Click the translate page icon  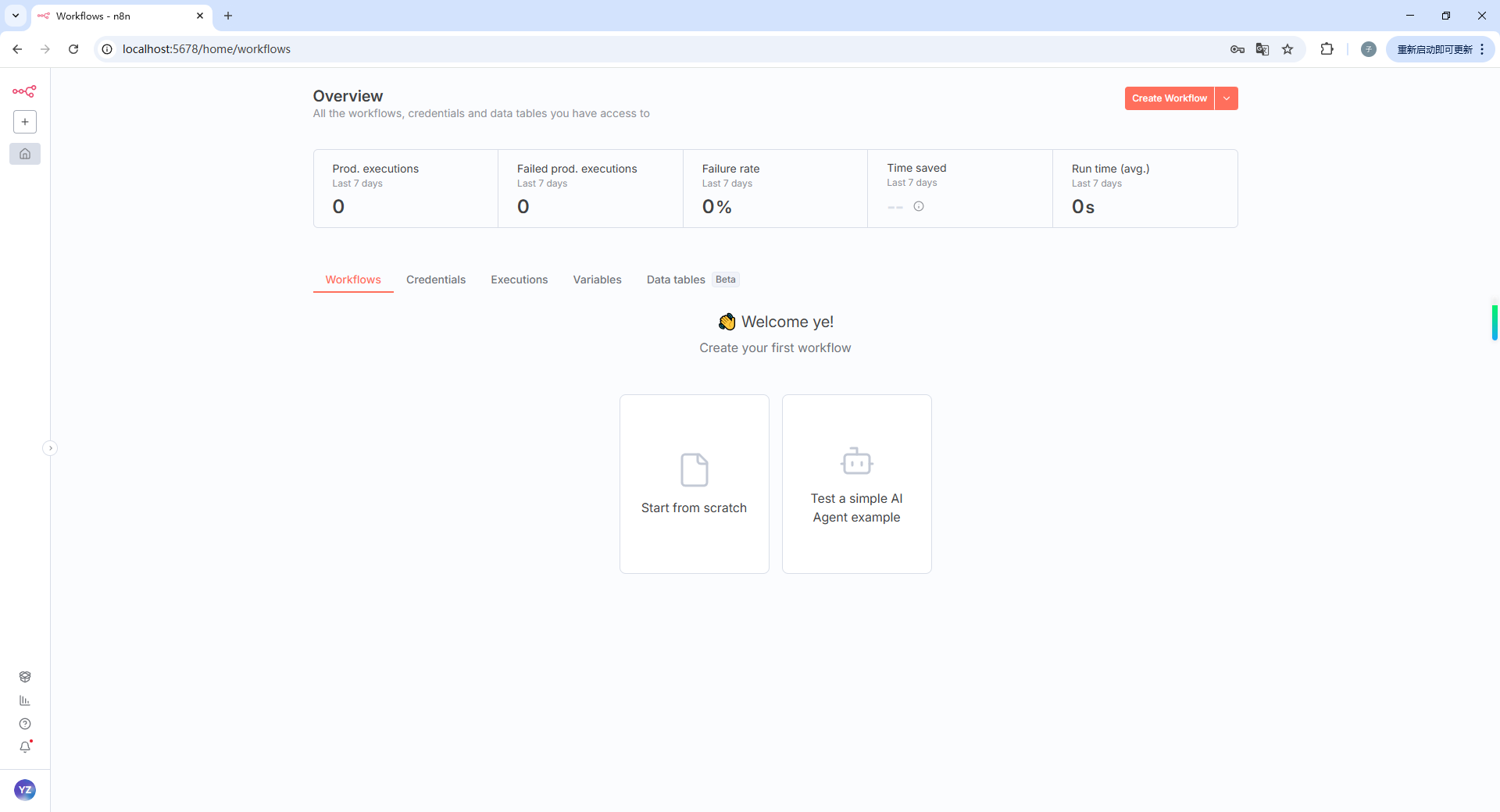(1262, 49)
